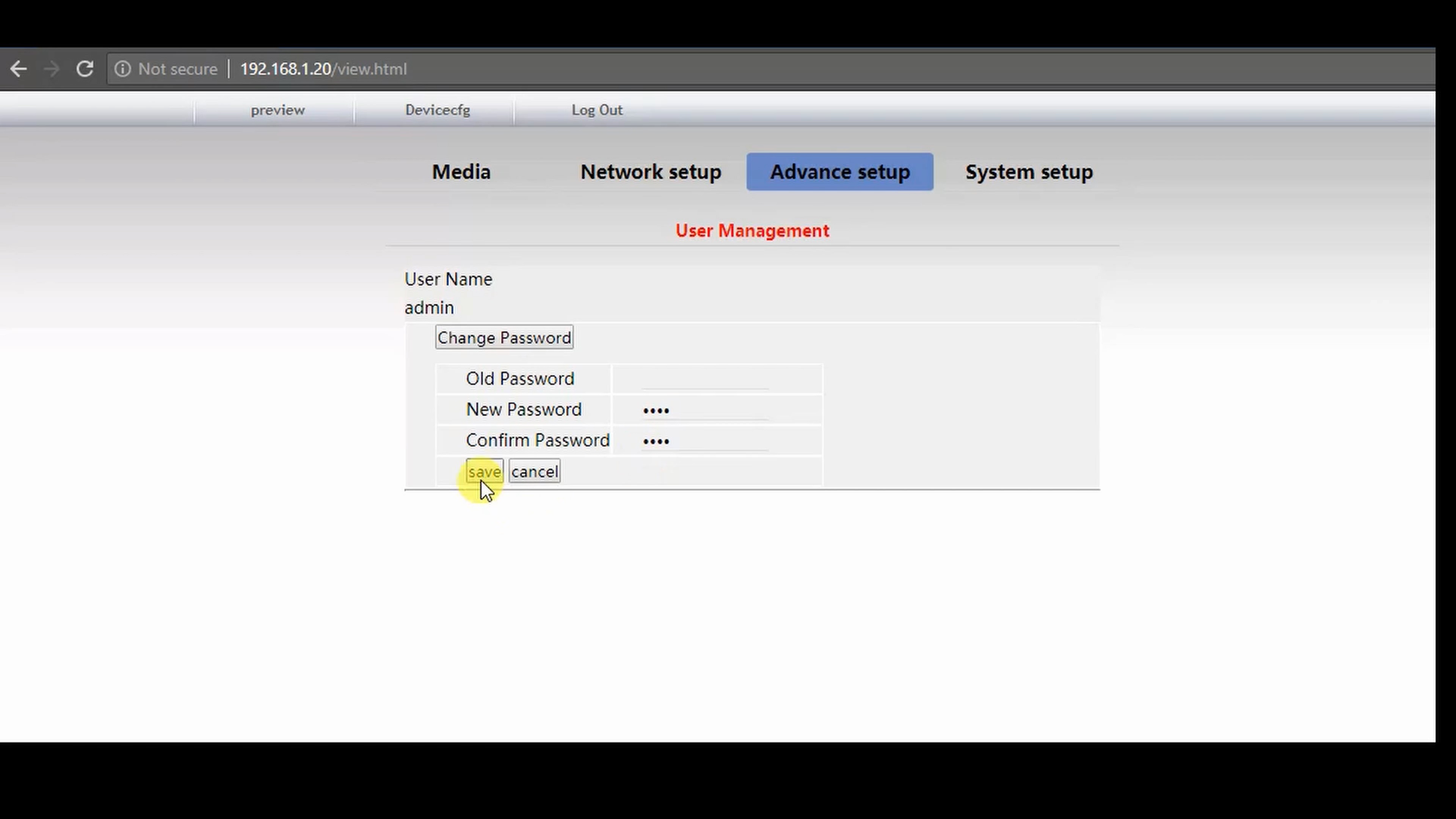
Task: Select the admin user name entry
Action: [429, 308]
